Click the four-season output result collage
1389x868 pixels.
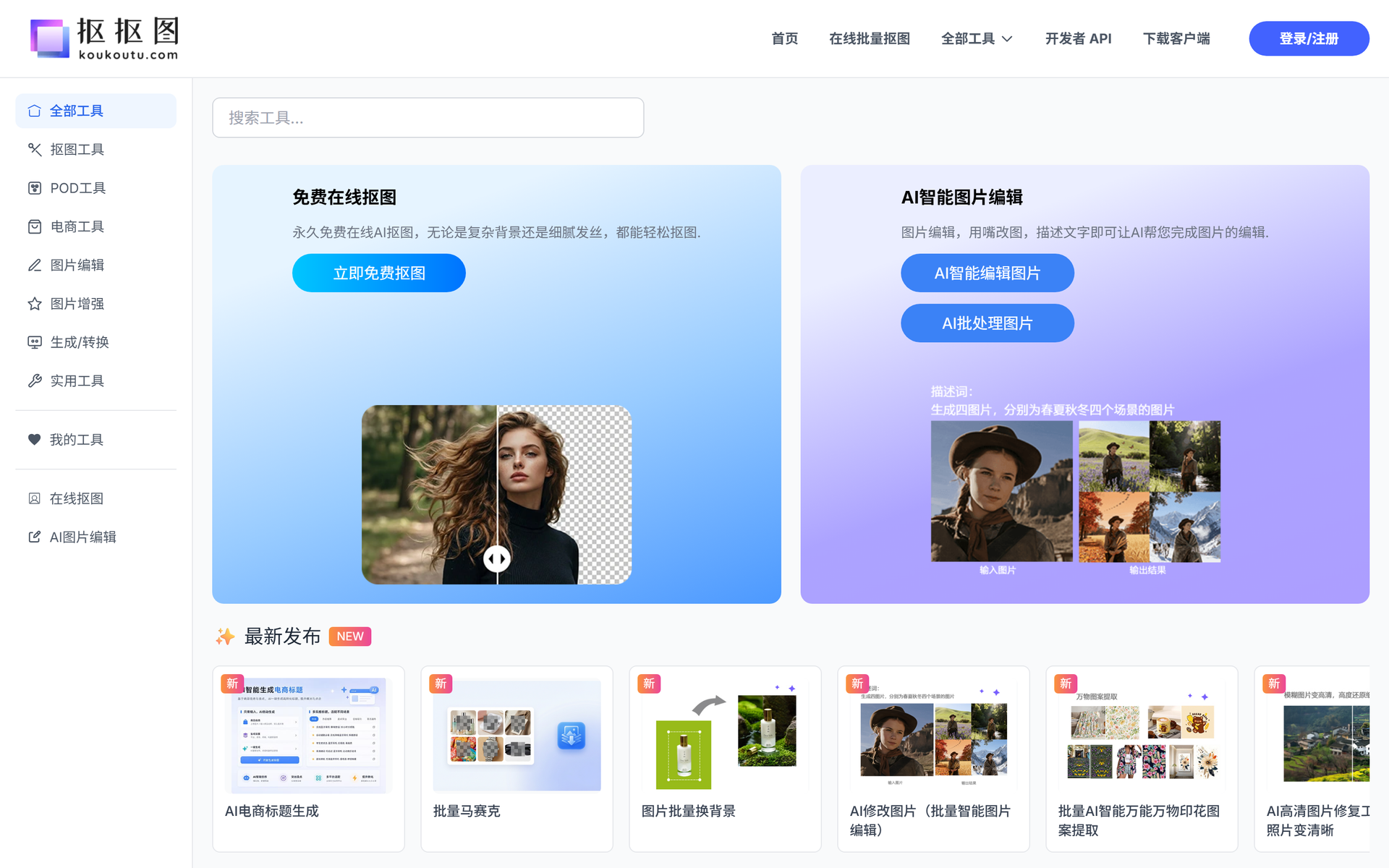(x=1150, y=491)
